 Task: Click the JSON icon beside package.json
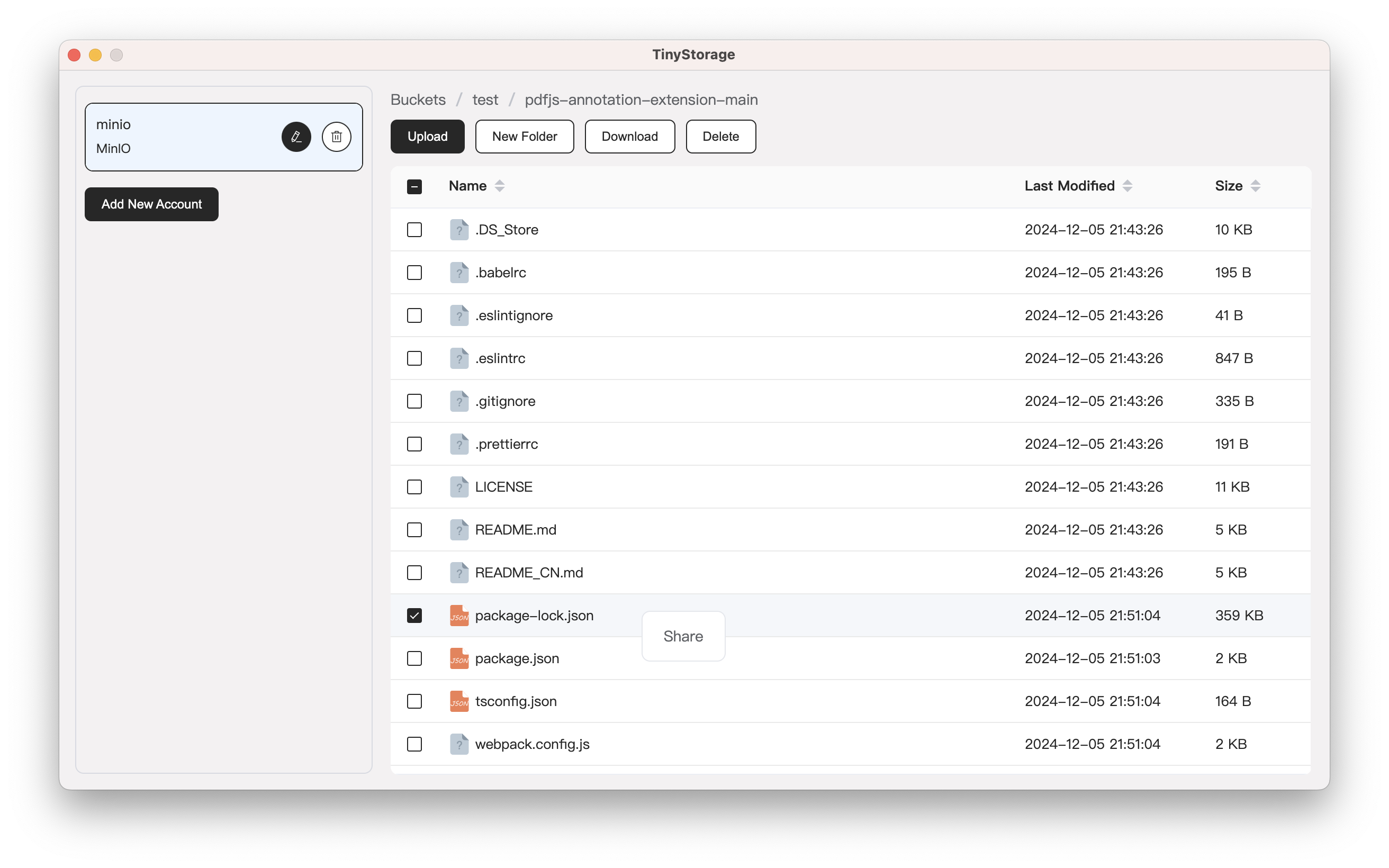pos(460,658)
